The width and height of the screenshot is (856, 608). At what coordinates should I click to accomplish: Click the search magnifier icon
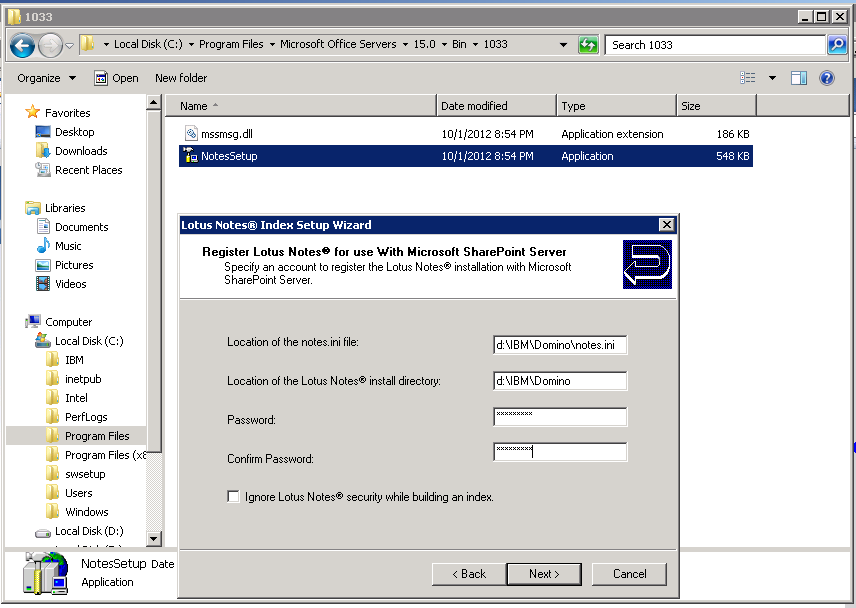pos(837,45)
